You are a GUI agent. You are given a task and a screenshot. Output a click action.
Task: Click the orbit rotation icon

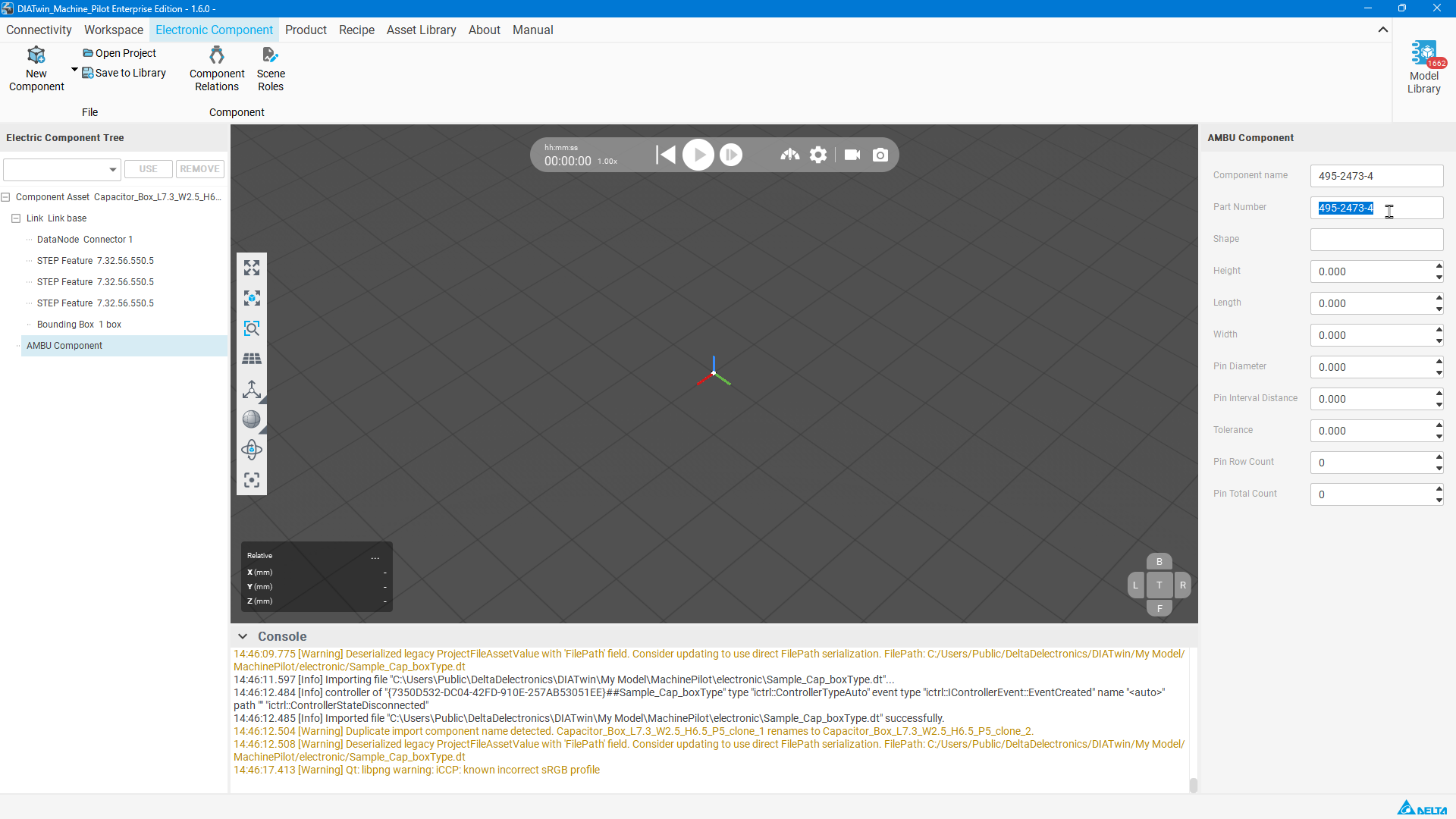(x=252, y=450)
